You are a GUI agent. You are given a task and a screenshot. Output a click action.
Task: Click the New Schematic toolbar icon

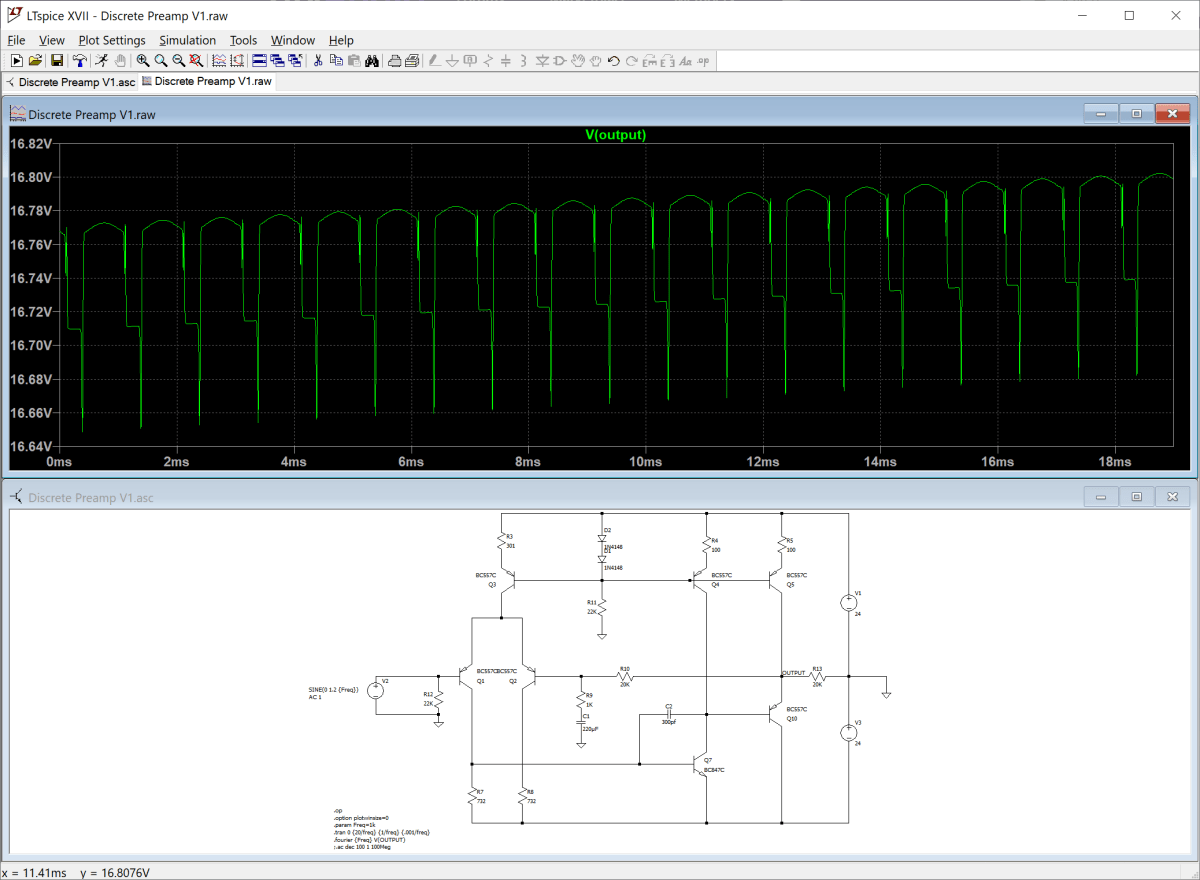point(16,61)
